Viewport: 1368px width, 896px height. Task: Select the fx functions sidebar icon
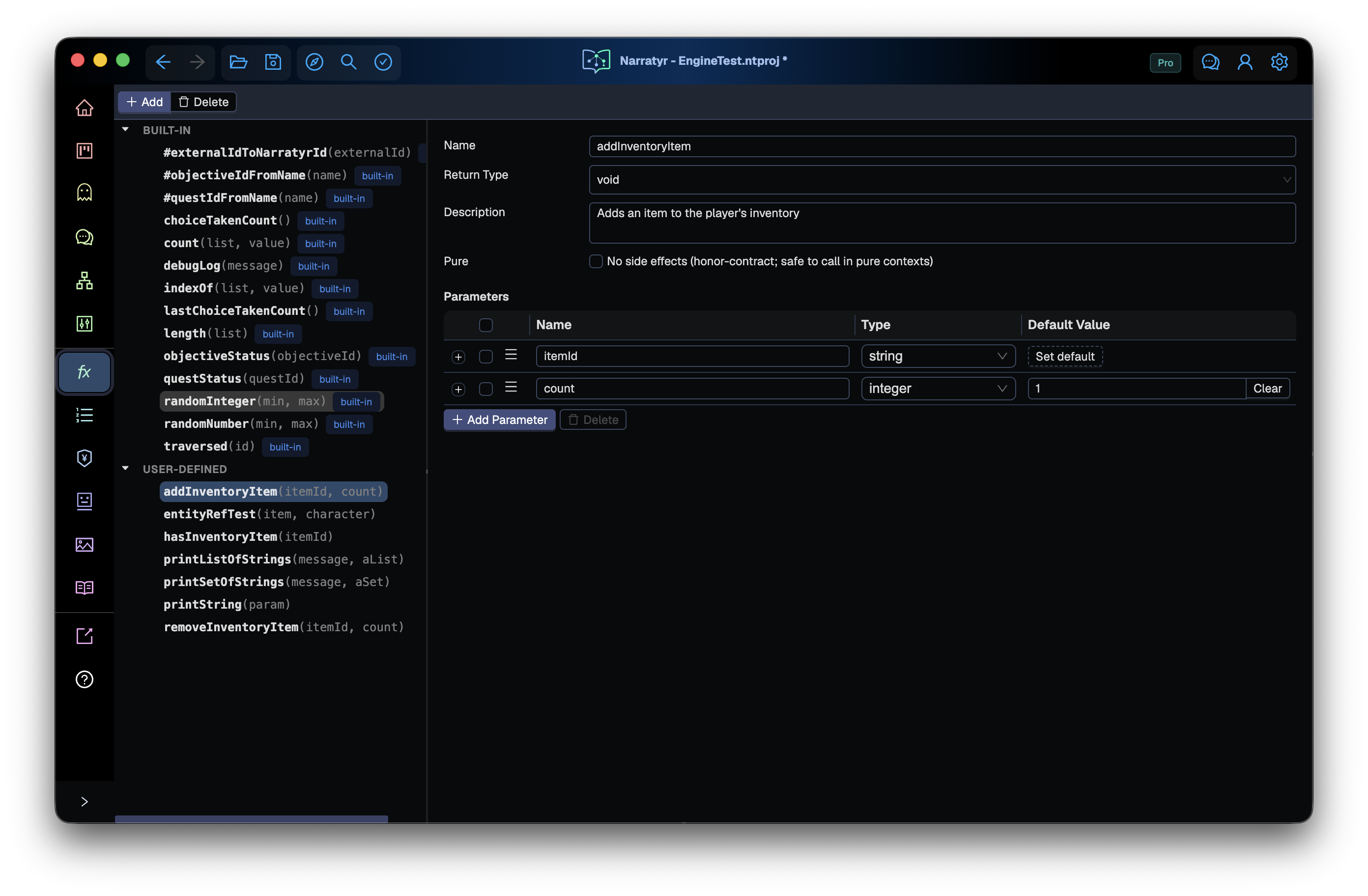coord(85,372)
